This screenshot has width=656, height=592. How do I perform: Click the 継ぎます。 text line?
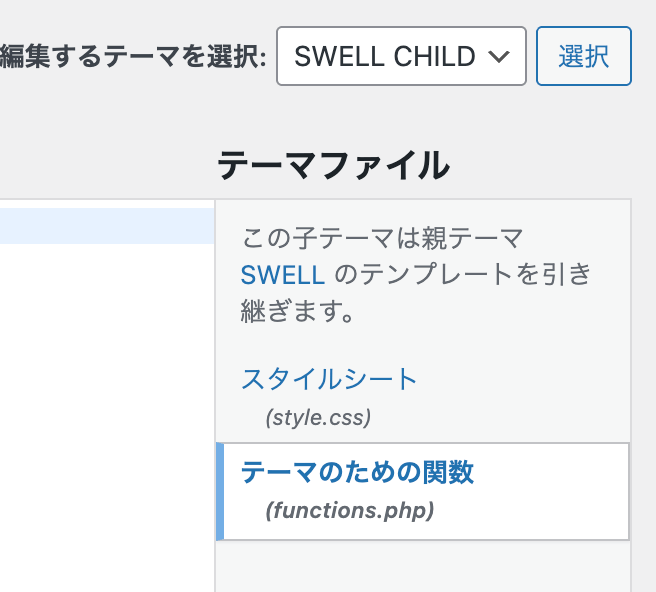pos(298,310)
